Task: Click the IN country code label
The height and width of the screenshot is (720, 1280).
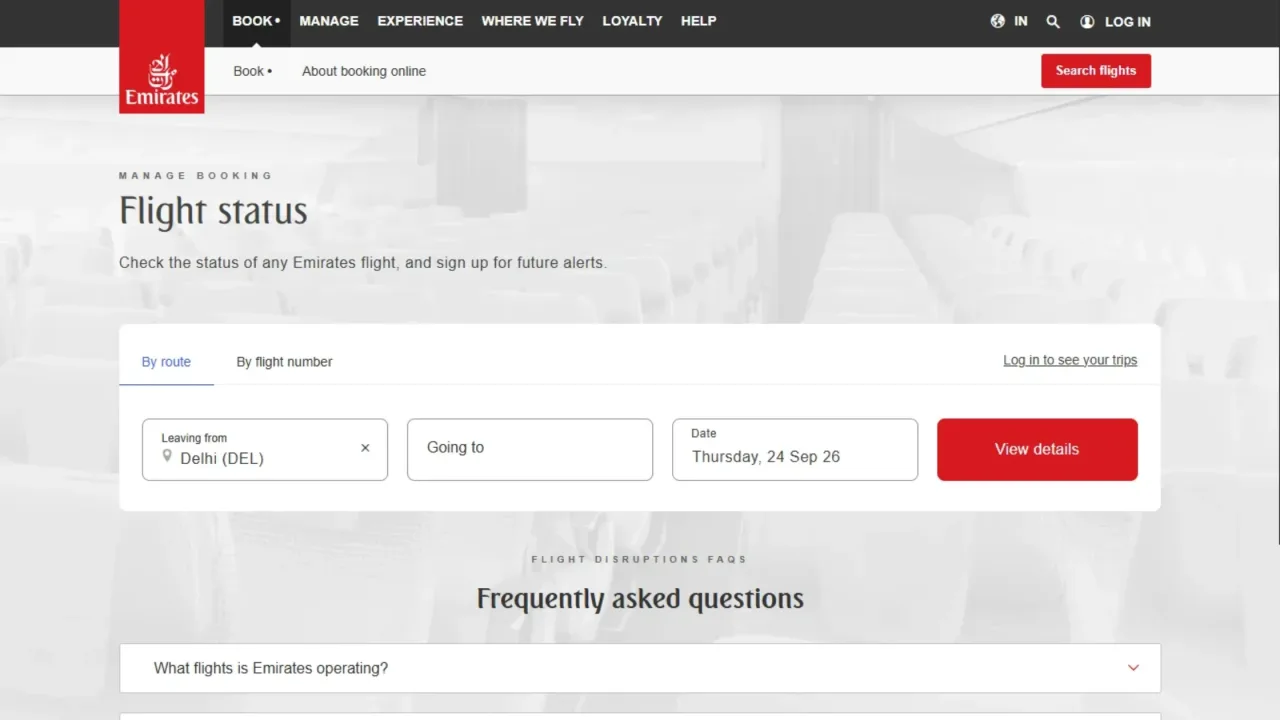Action: coord(1021,21)
